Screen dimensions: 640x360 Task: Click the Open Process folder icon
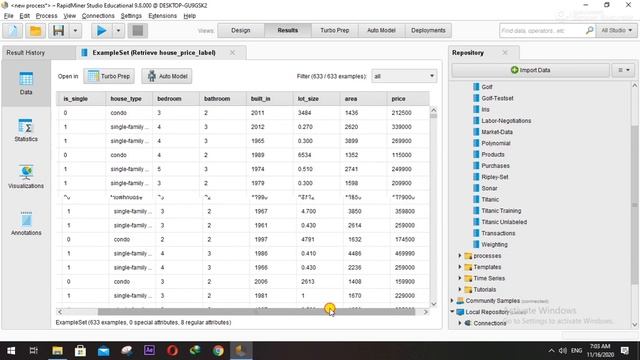tap(35, 31)
